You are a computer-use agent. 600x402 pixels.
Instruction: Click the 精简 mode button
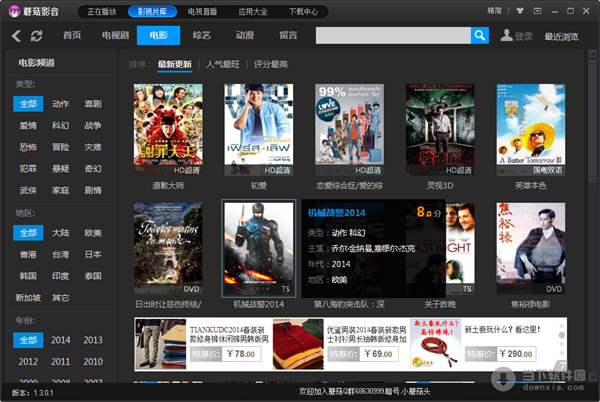(x=494, y=11)
